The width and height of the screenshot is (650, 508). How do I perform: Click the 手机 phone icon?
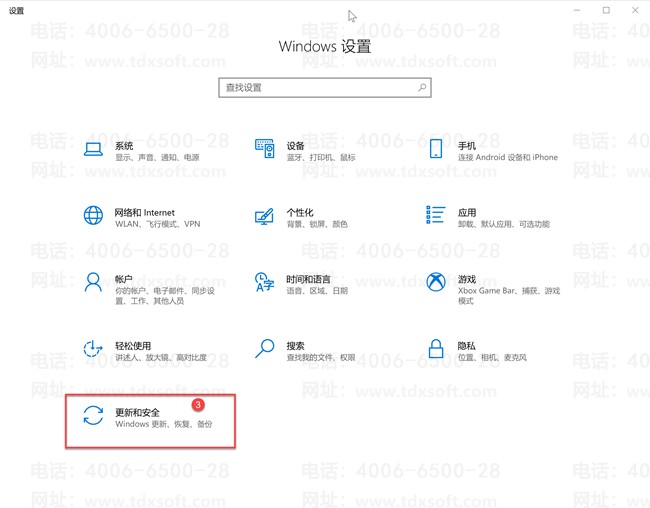[x=436, y=150]
